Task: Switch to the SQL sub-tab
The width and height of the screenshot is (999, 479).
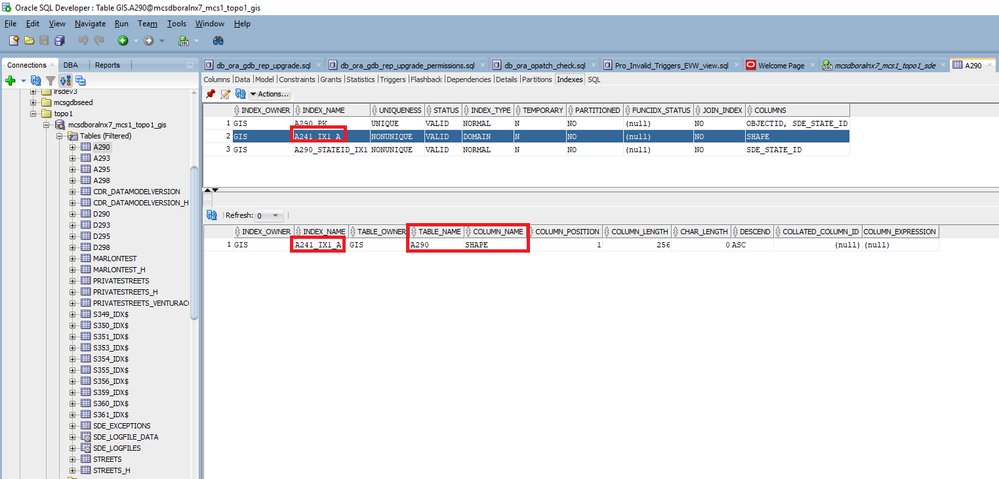Action: click(x=594, y=80)
